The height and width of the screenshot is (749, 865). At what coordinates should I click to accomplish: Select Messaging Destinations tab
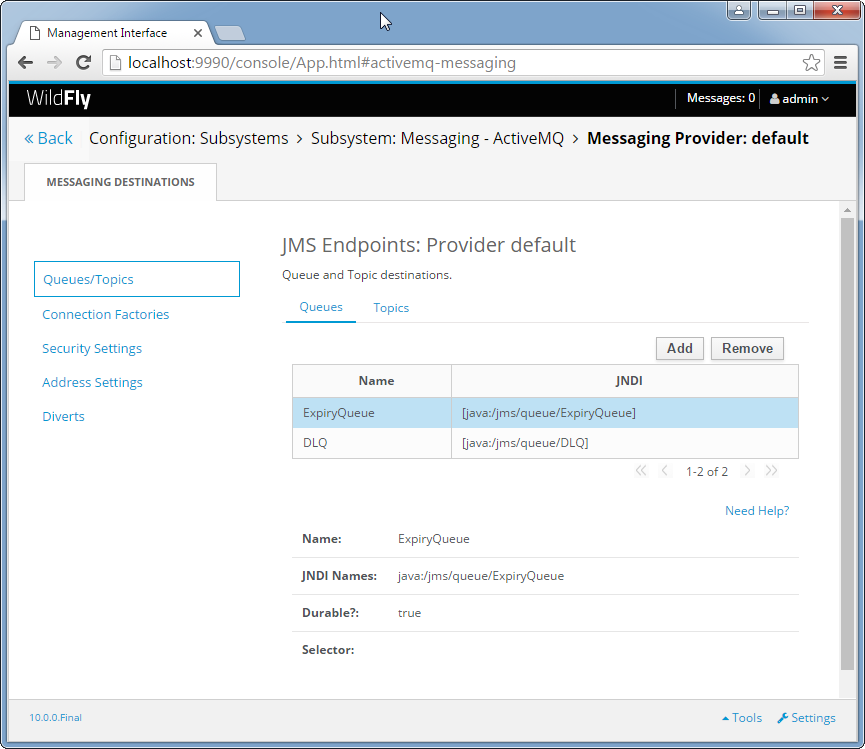click(120, 182)
